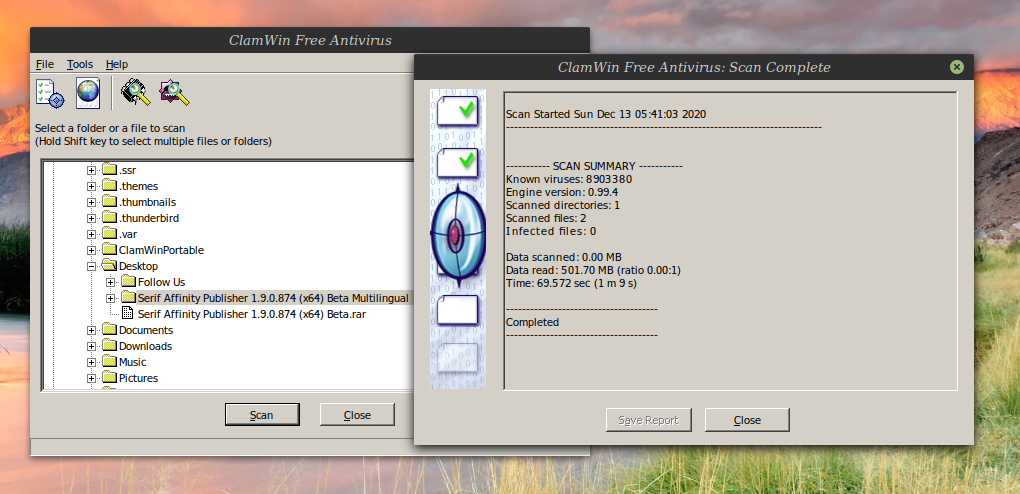Click the 'Known viruses: 8903380' line

click(x=569, y=179)
